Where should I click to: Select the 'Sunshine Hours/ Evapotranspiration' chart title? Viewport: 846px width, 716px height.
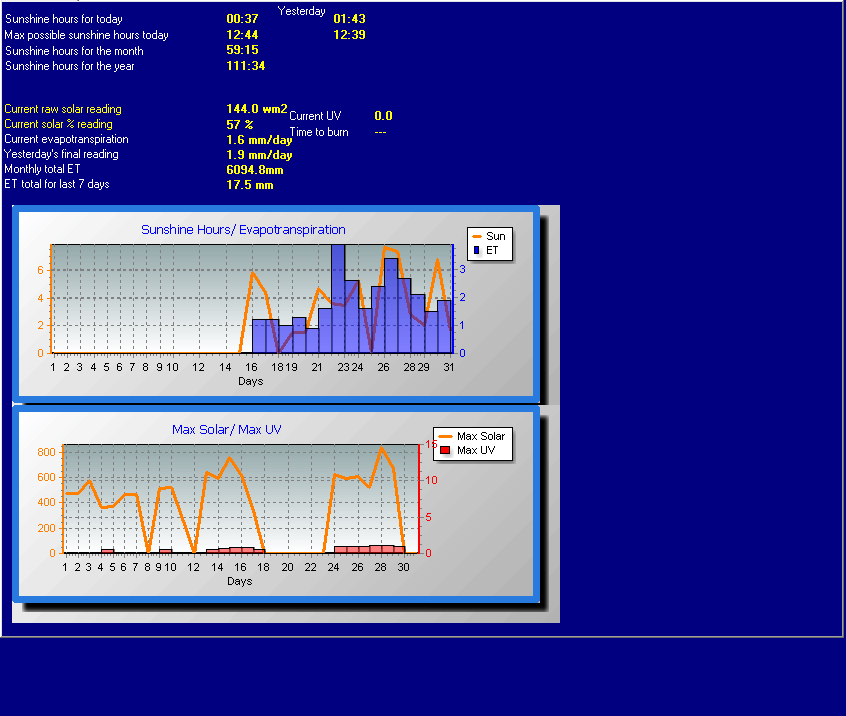(243, 230)
